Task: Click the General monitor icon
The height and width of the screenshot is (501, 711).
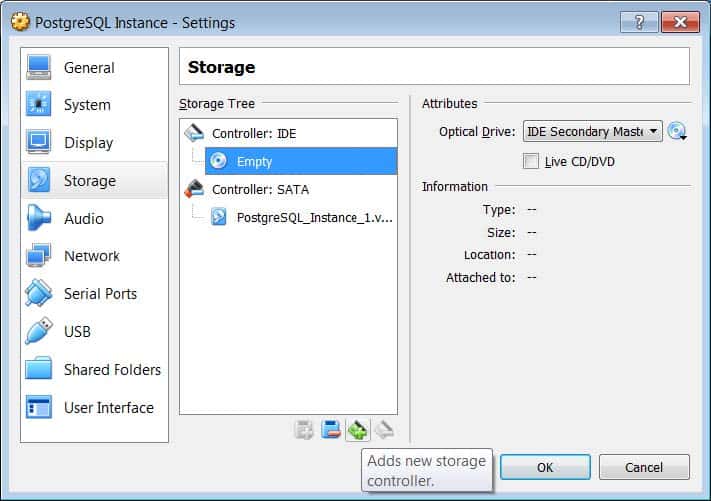Action: (x=39, y=67)
